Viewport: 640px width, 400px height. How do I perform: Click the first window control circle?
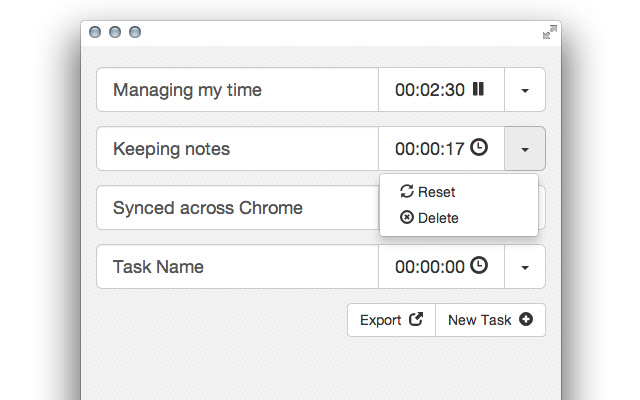95,32
